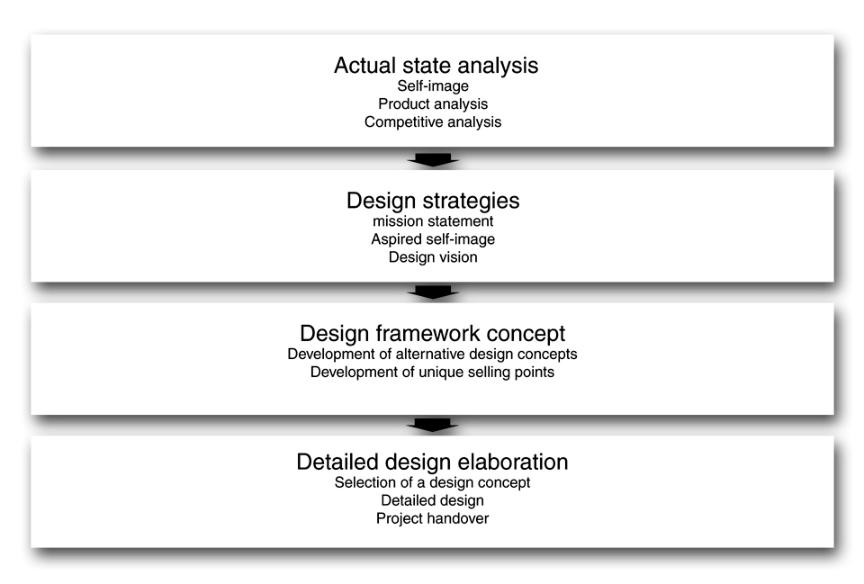Select the 'Project handover' line
This screenshot has height=584, width=864.
point(433,518)
